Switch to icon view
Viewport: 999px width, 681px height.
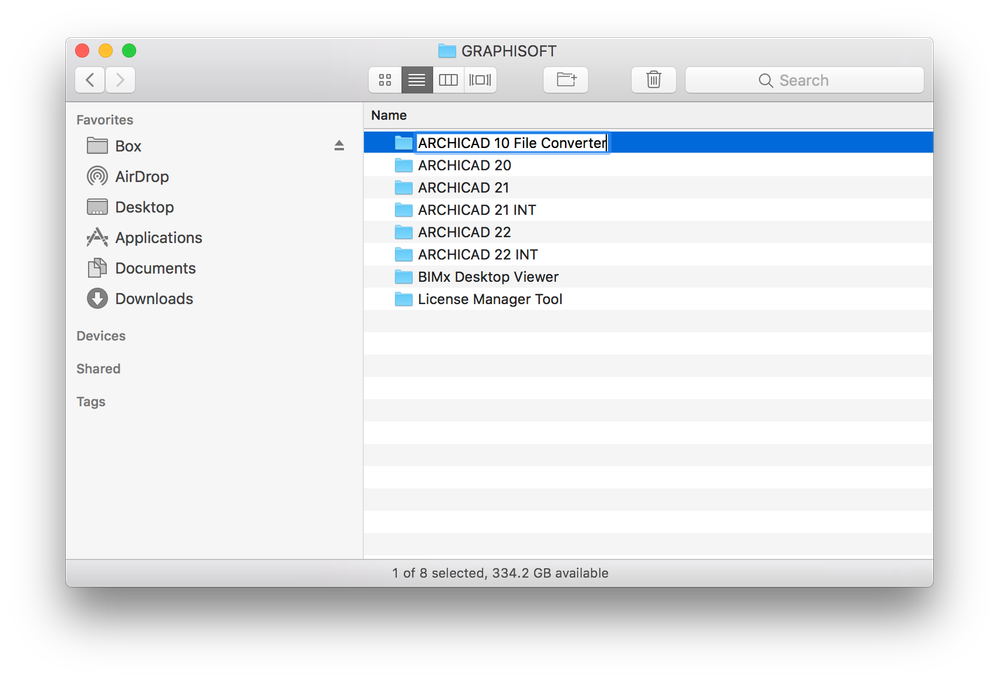385,80
